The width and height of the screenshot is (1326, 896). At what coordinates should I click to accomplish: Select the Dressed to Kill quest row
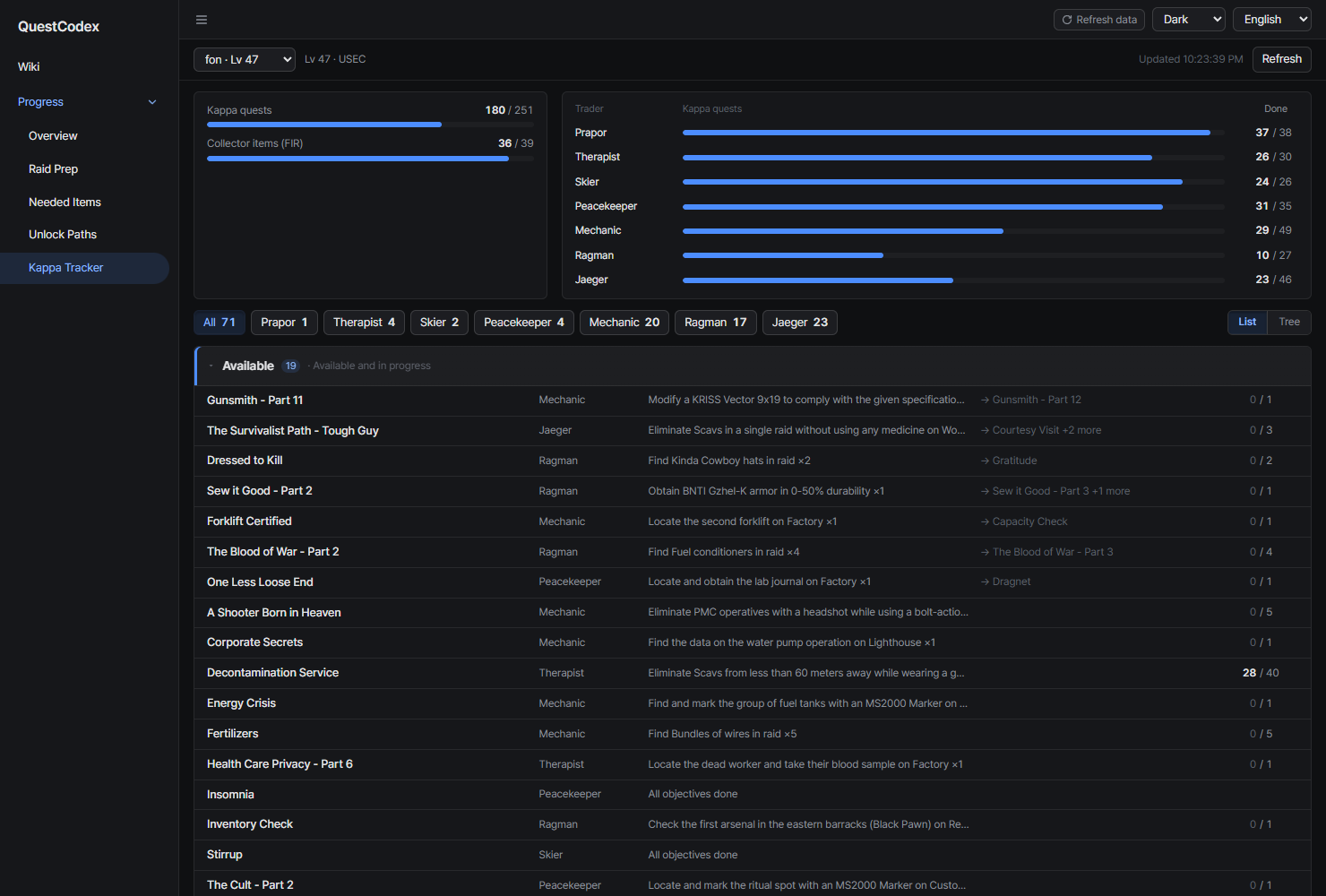[x=753, y=461]
